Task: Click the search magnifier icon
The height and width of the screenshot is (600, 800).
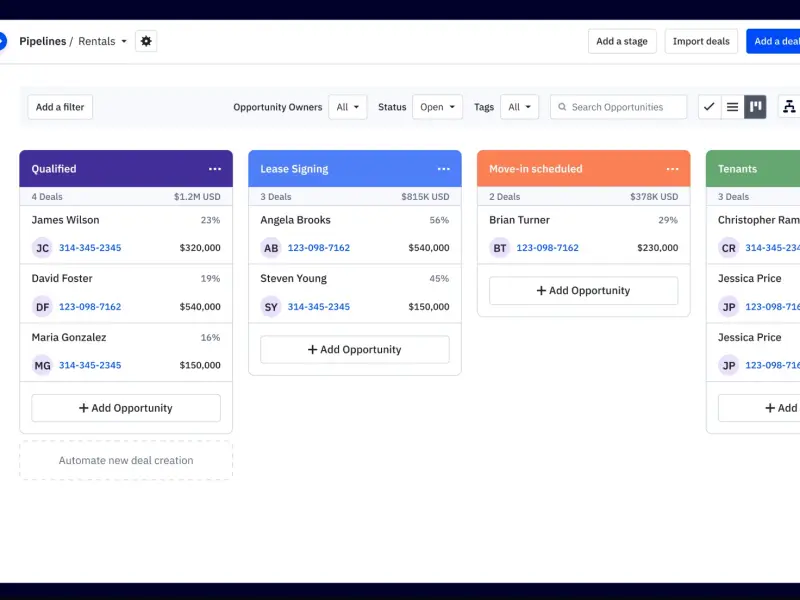Action: click(x=562, y=107)
